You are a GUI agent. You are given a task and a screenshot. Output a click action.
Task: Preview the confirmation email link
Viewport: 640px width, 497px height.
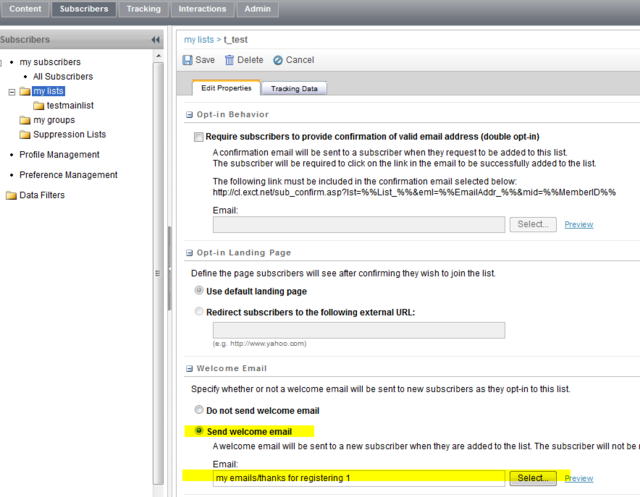point(579,225)
